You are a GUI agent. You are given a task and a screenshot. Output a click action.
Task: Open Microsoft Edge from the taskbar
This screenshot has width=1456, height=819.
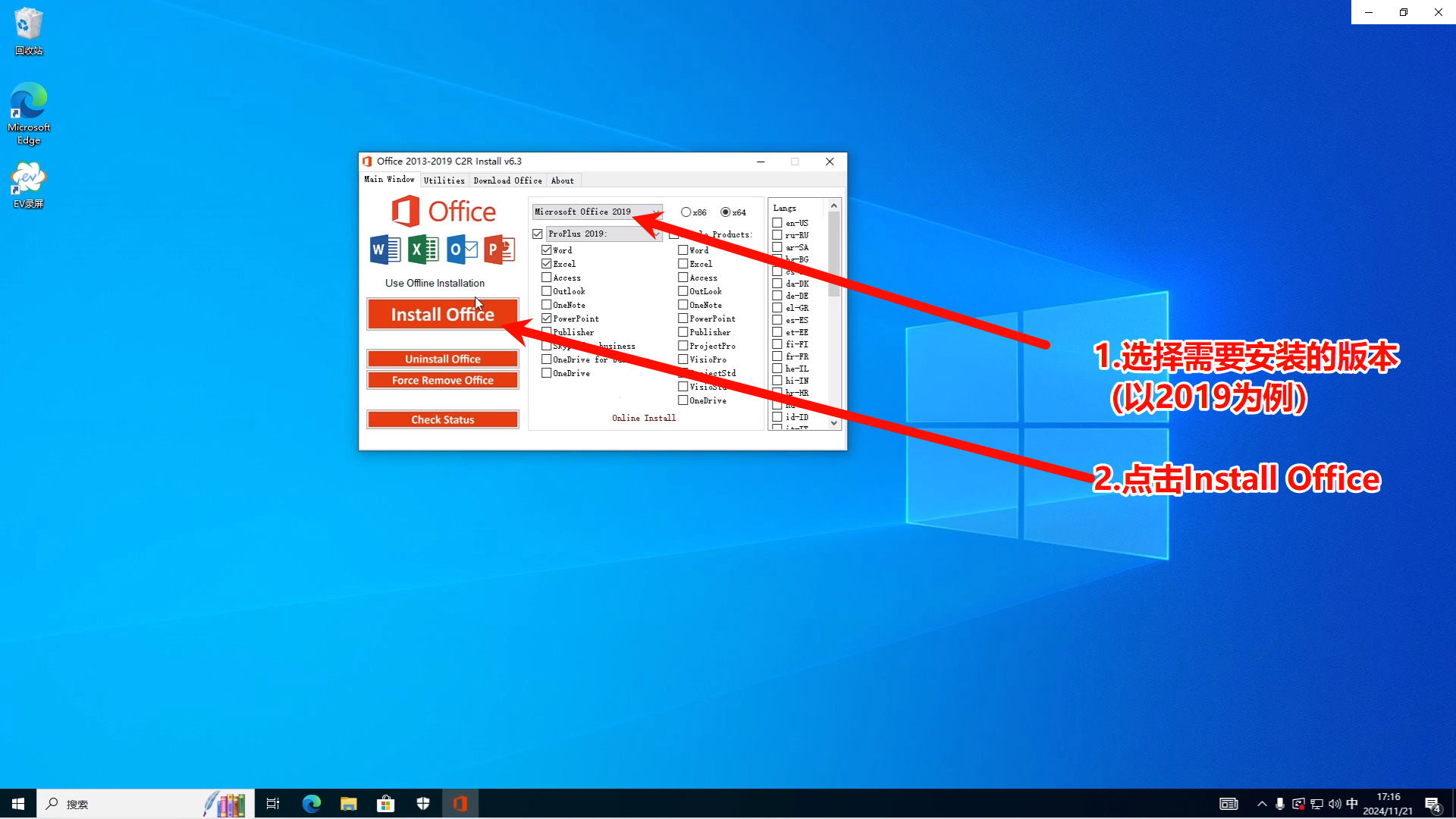click(311, 804)
